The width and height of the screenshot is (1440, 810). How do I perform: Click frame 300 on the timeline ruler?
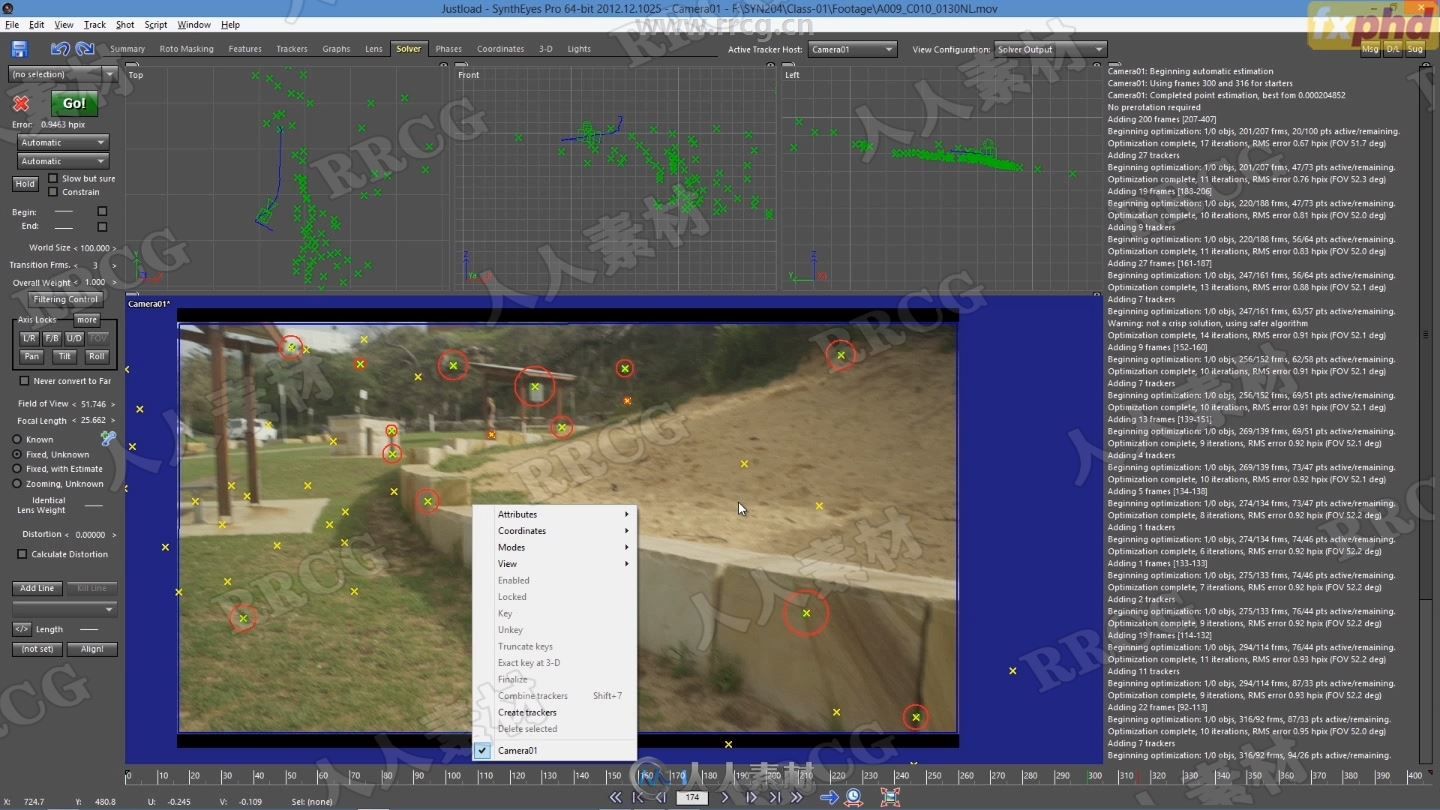click(1094, 776)
